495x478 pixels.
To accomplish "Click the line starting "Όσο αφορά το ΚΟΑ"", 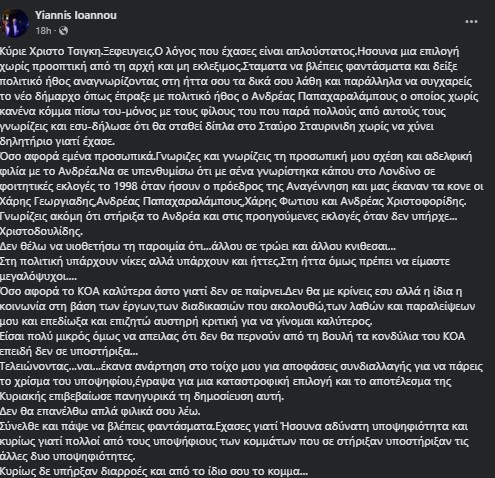I will pyautogui.click(x=231, y=291).
